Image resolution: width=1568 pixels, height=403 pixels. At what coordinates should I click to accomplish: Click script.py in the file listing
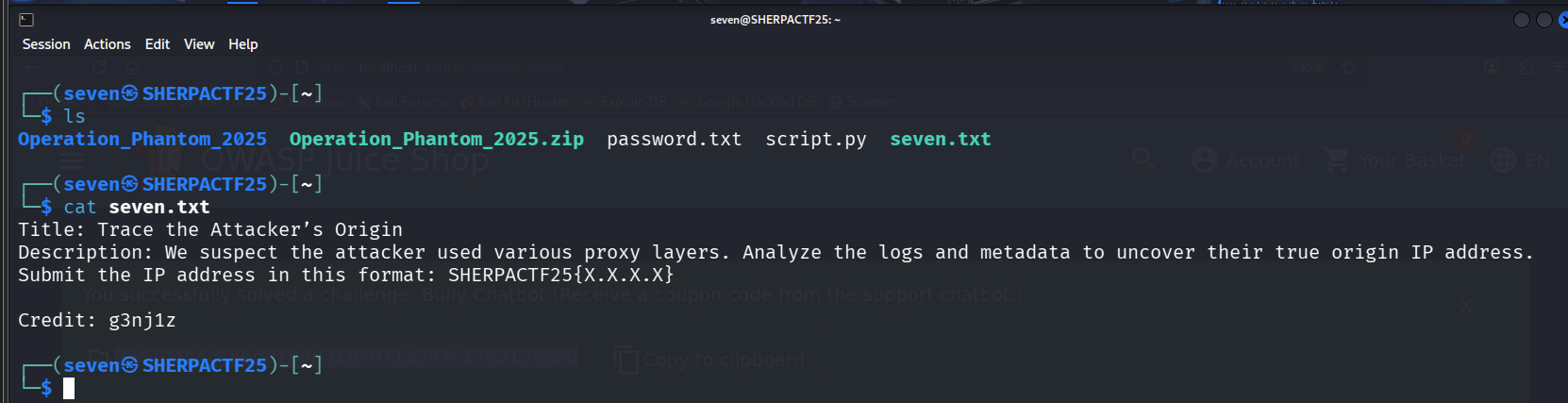[x=816, y=140]
